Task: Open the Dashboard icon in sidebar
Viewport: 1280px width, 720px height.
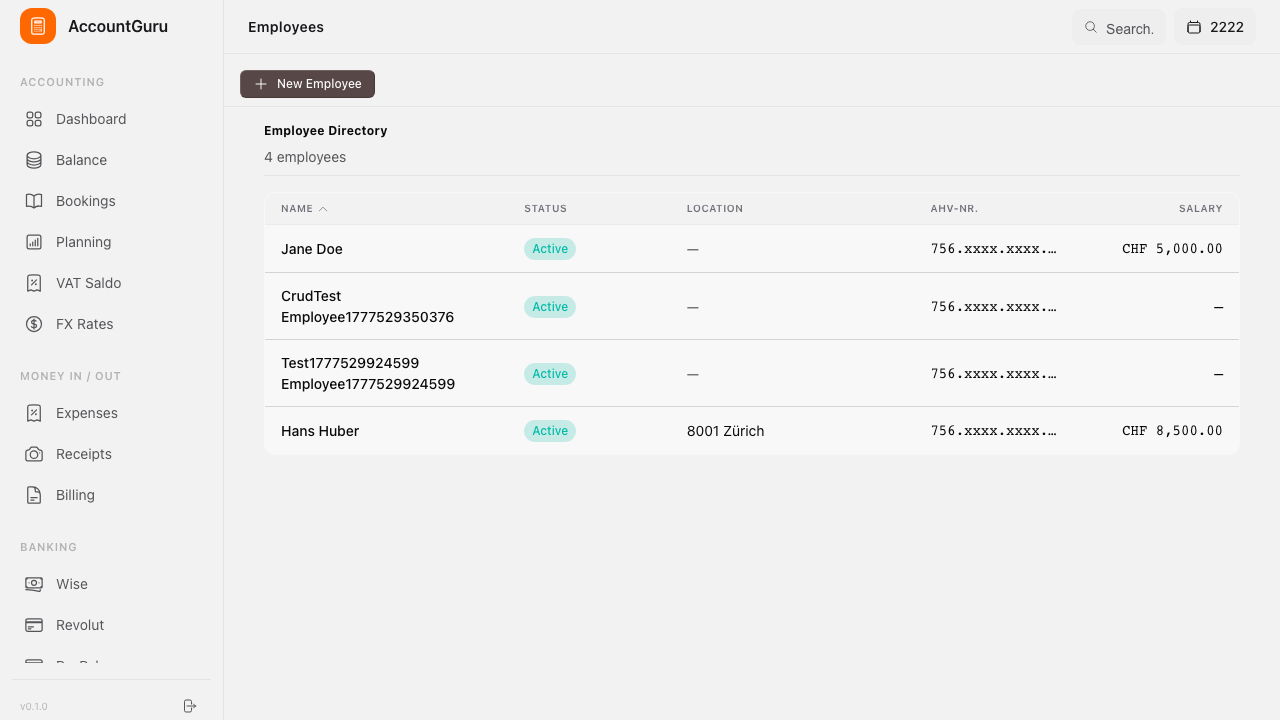Action: pyautogui.click(x=34, y=119)
